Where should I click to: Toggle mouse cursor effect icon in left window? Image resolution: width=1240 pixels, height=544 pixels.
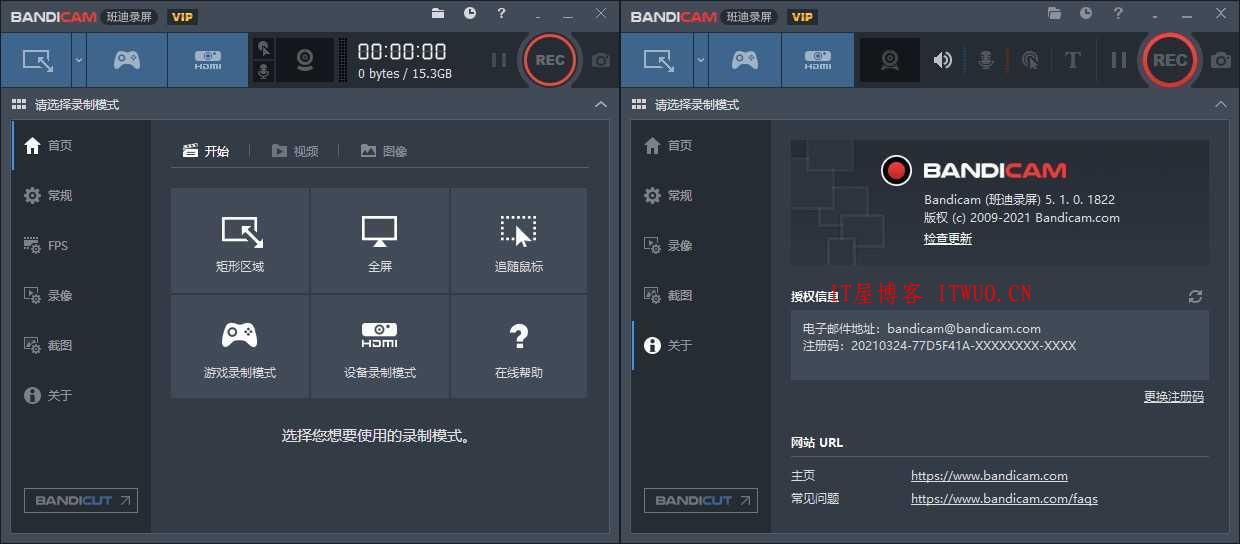pyautogui.click(x=263, y=48)
